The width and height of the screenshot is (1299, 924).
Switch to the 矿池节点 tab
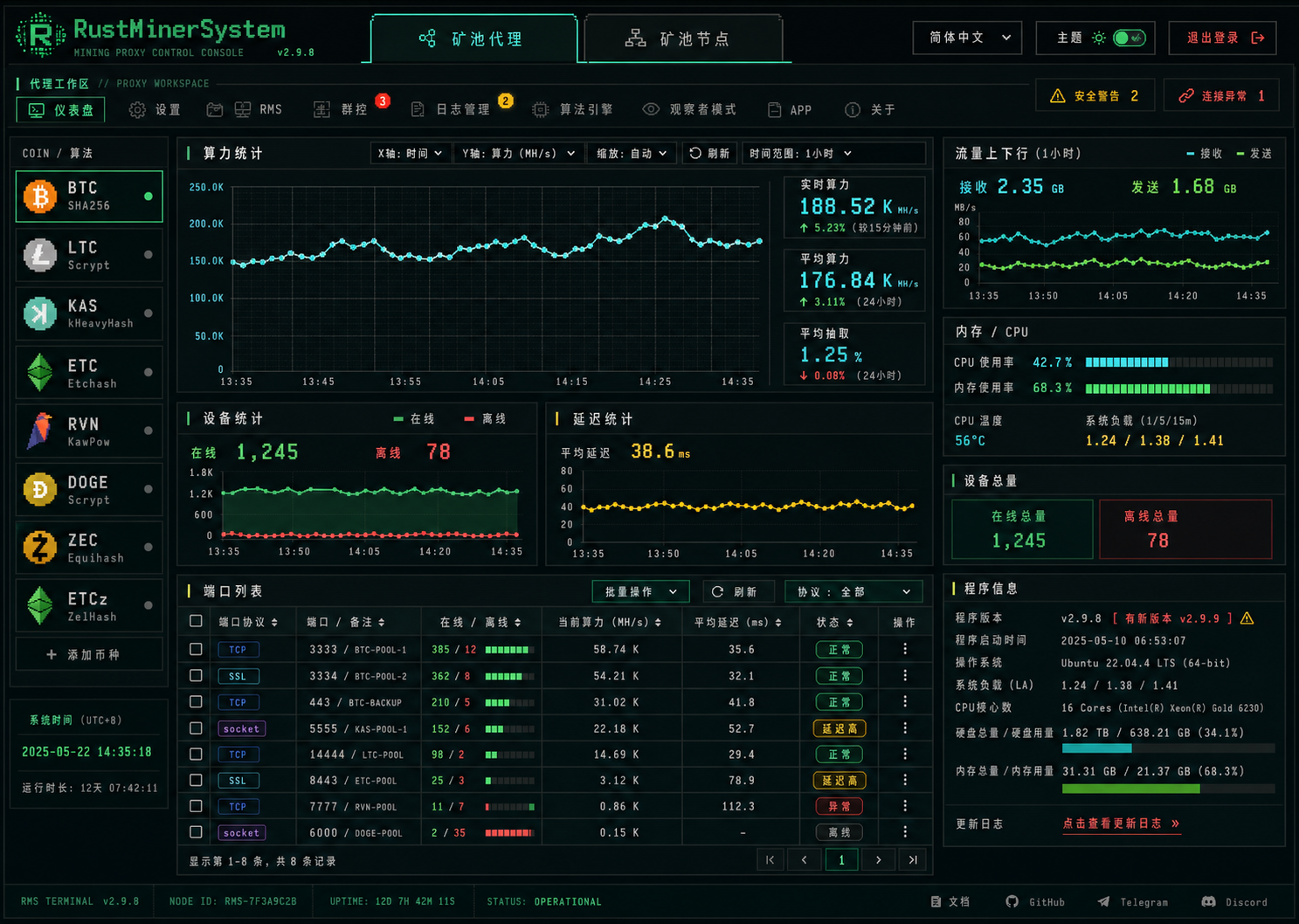(682, 39)
